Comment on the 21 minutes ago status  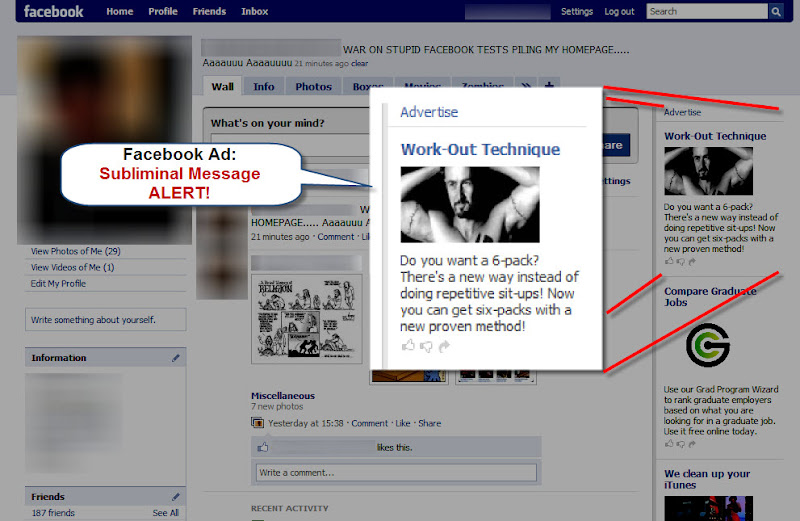[x=335, y=237]
